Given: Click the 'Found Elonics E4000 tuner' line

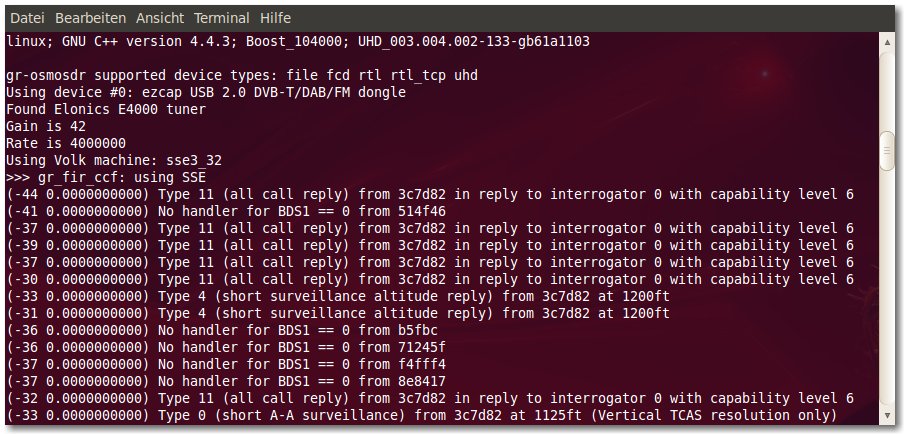Looking at the screenshot, I should coord(106,110).
